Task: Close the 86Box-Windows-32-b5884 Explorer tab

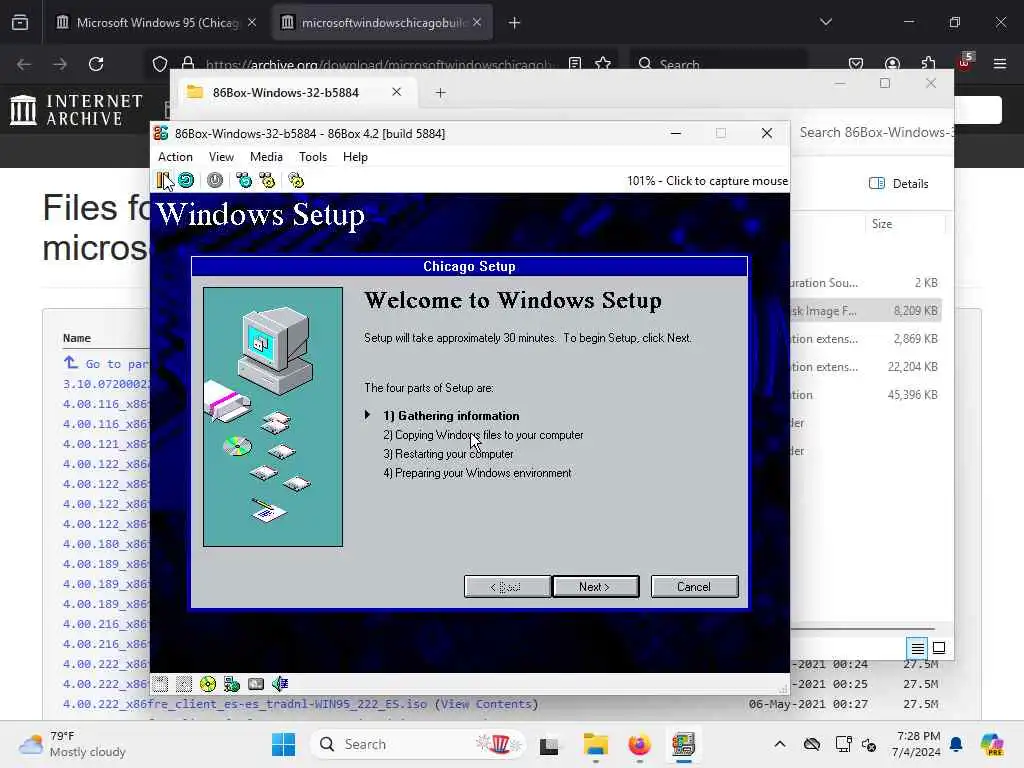Action: point(396,92)
